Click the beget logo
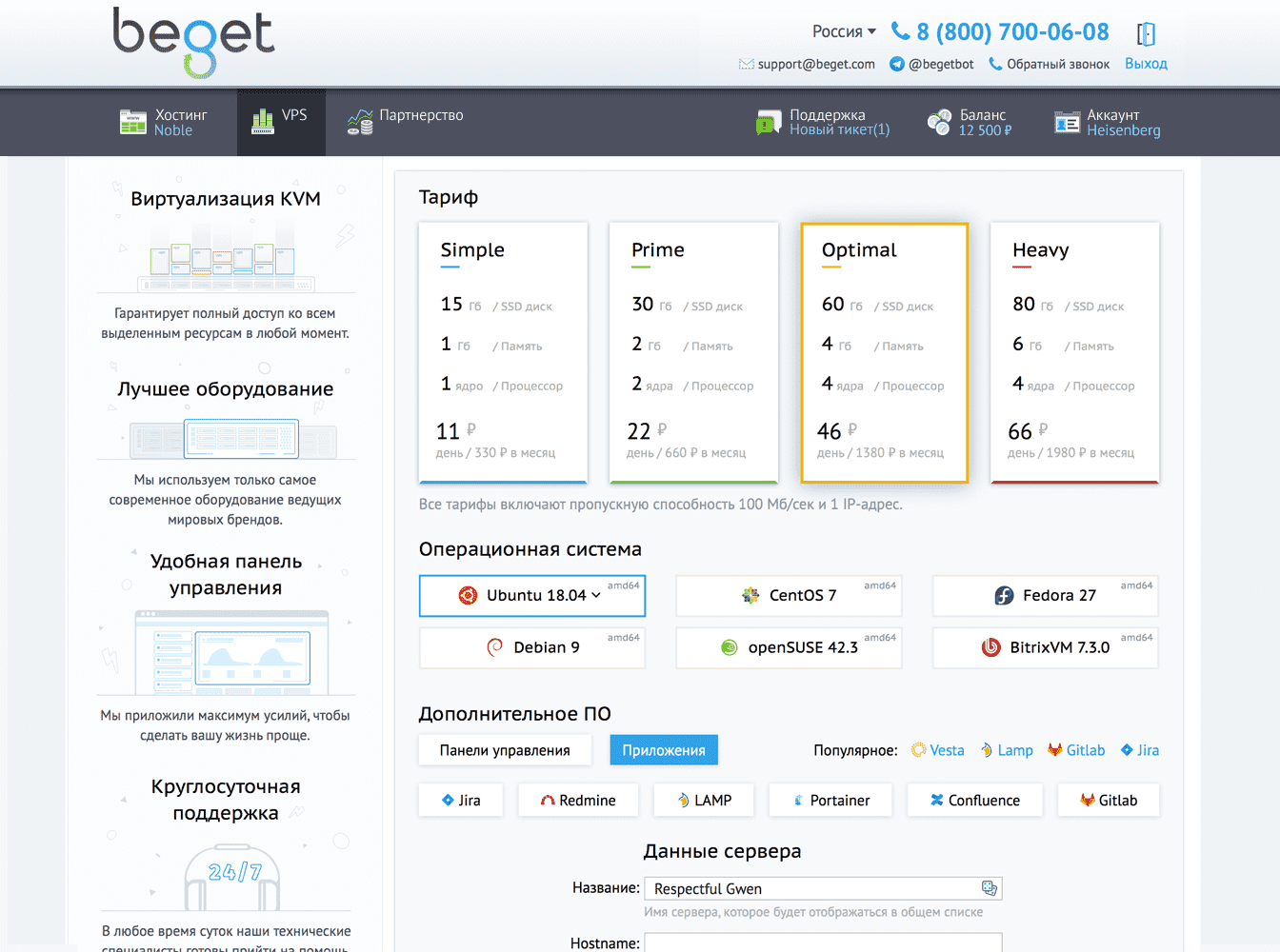Viewport: 1280px width, 952px height. click(x=193, y=42)
